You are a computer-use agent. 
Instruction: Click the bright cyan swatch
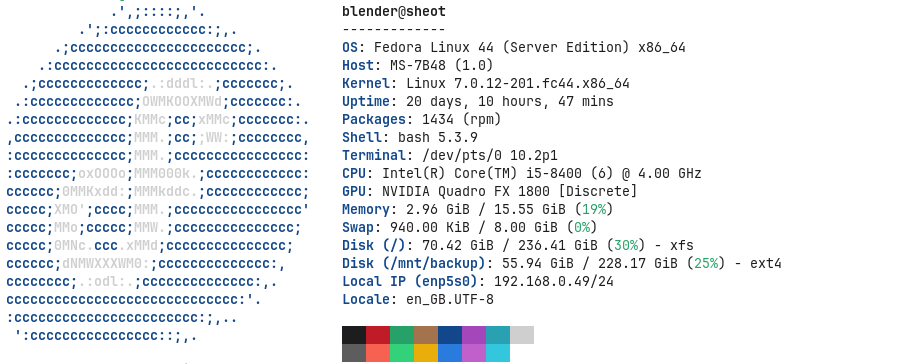point(498,353)
